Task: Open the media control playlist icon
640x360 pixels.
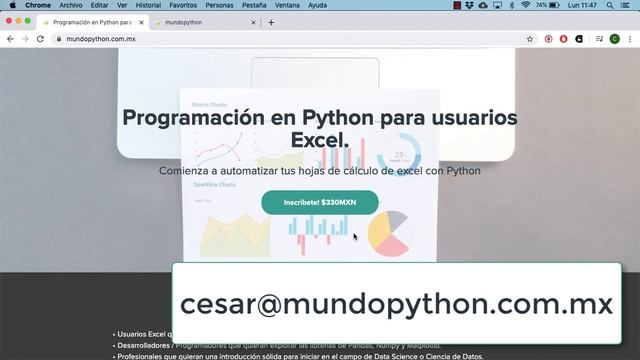Action: point(599,39)
